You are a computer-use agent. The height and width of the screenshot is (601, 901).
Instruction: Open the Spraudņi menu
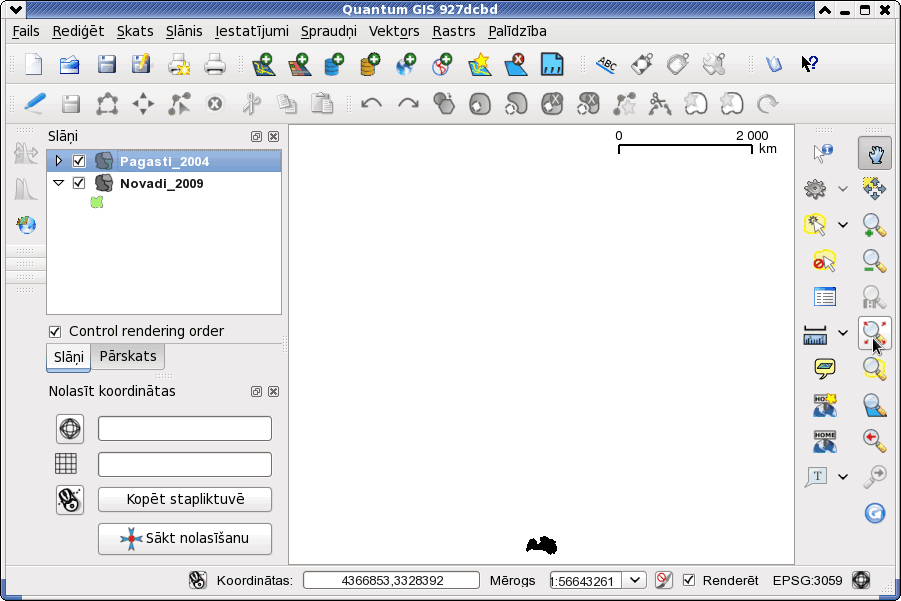(x=329, y=31)
